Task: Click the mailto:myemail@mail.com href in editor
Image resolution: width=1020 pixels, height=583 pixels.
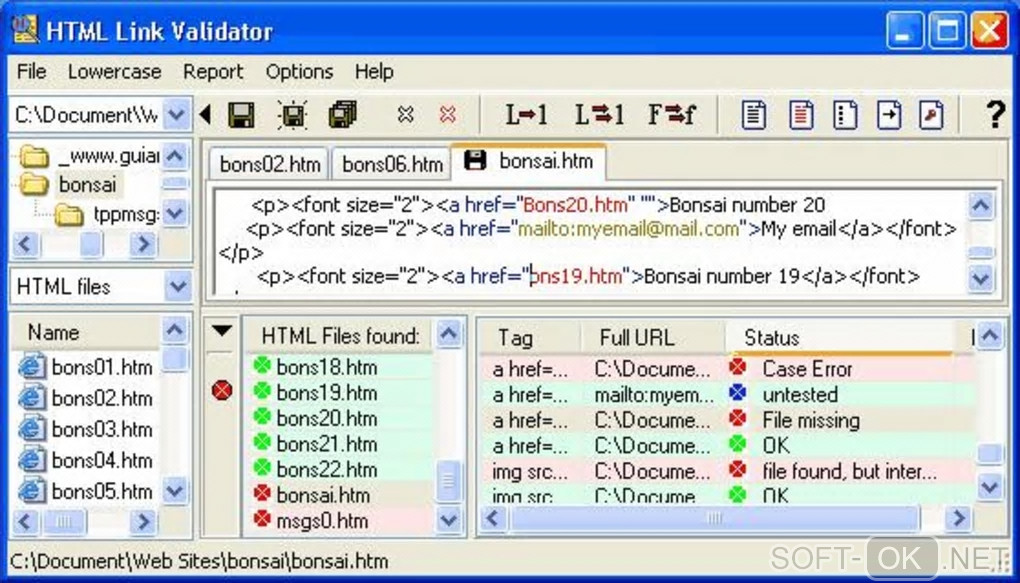Action: [x=628, y=229]
